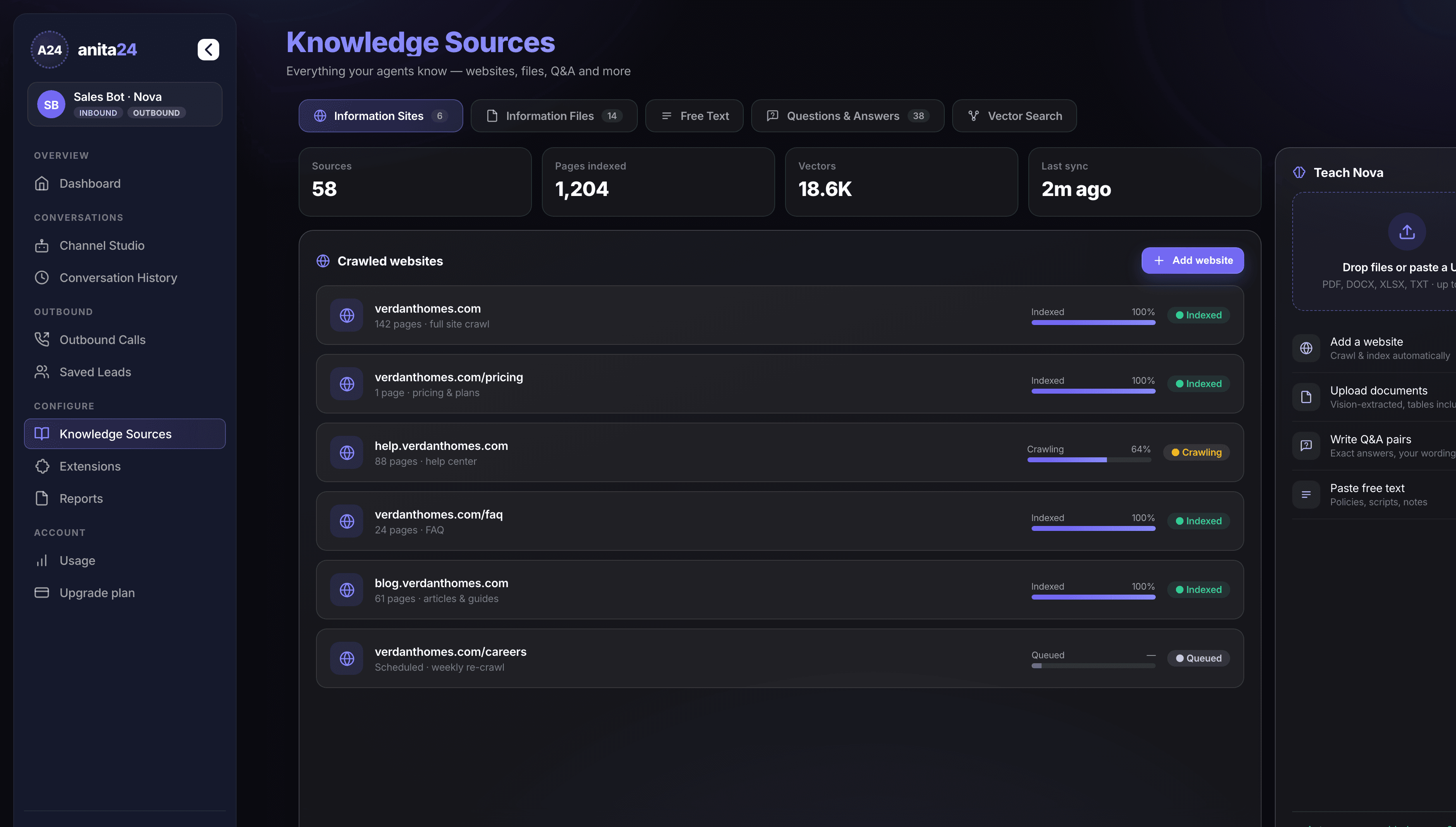The image size is (1456, 827).
Task: Click the help.verdanthomes.com crawling progress bar
Action: point(1088,459)
